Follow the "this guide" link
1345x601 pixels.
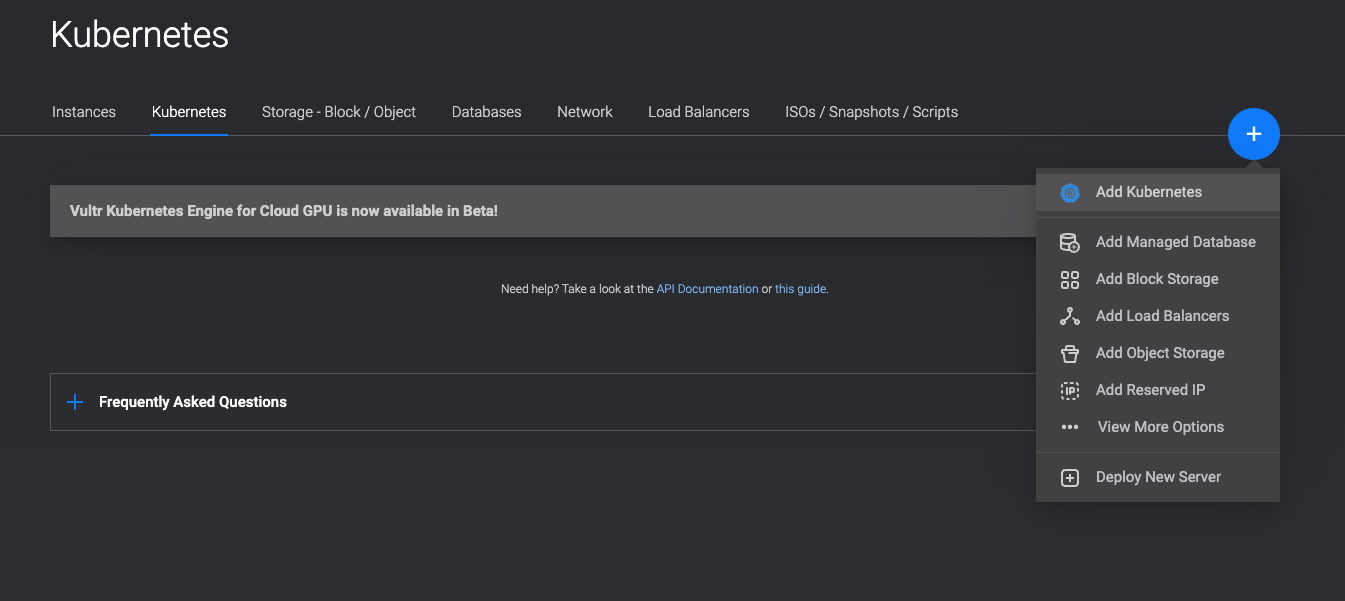pos(801,289)
